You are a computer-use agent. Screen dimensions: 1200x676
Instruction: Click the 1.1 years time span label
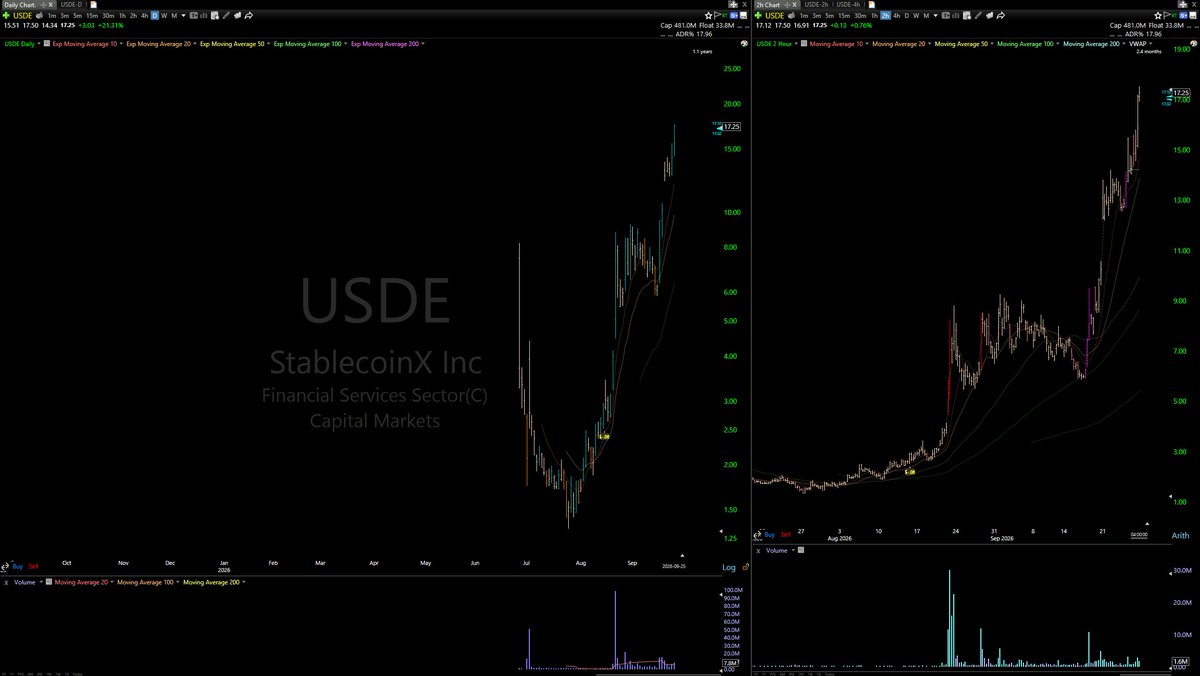click(702, 52)
